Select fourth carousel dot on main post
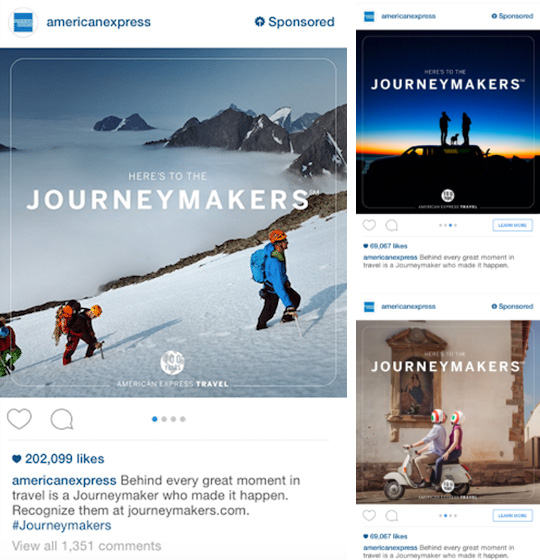 click(x=182, y=419)
